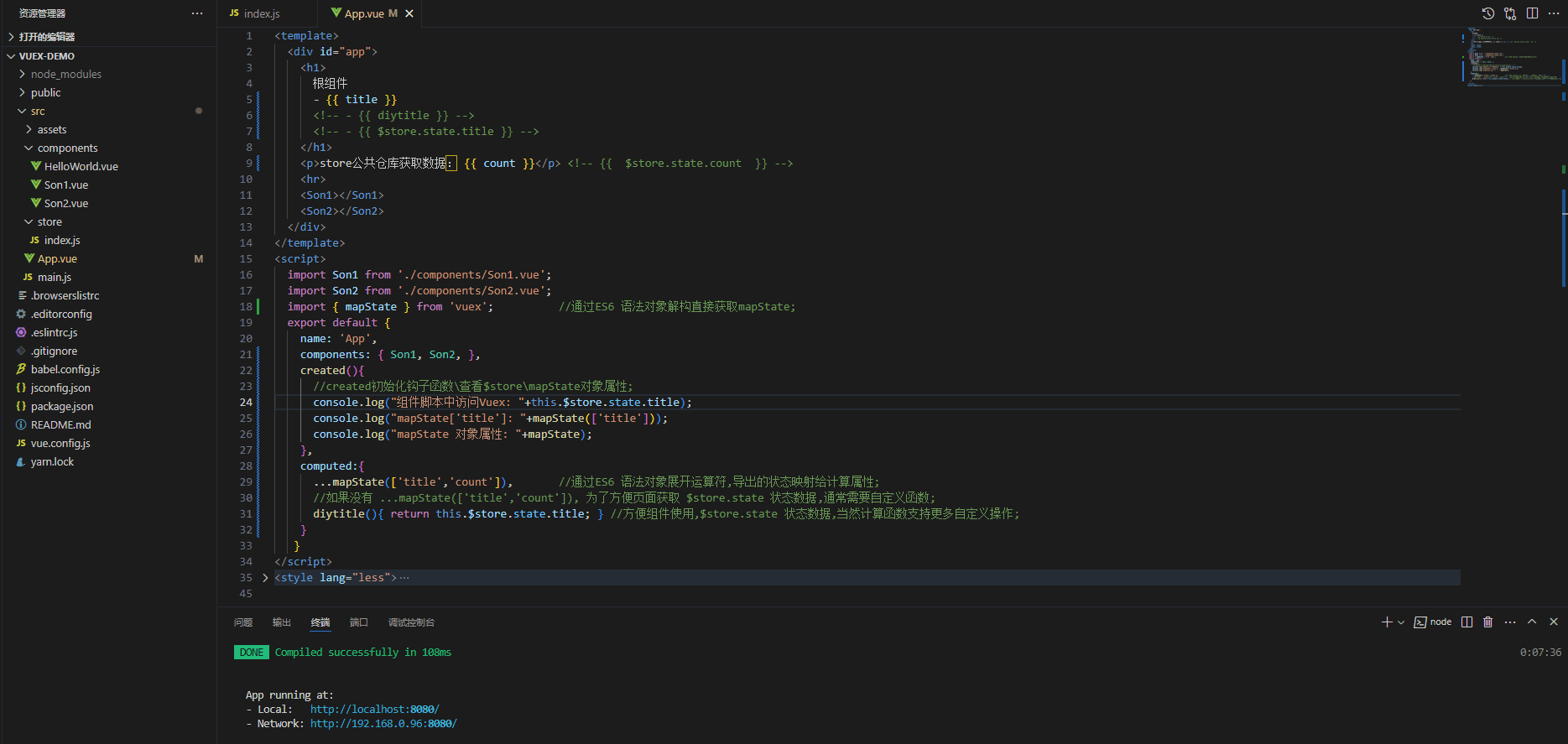Screen dimensions: 1568x744
Task: Open Son2.vue in the file tree
Action: tap(109, 204)
